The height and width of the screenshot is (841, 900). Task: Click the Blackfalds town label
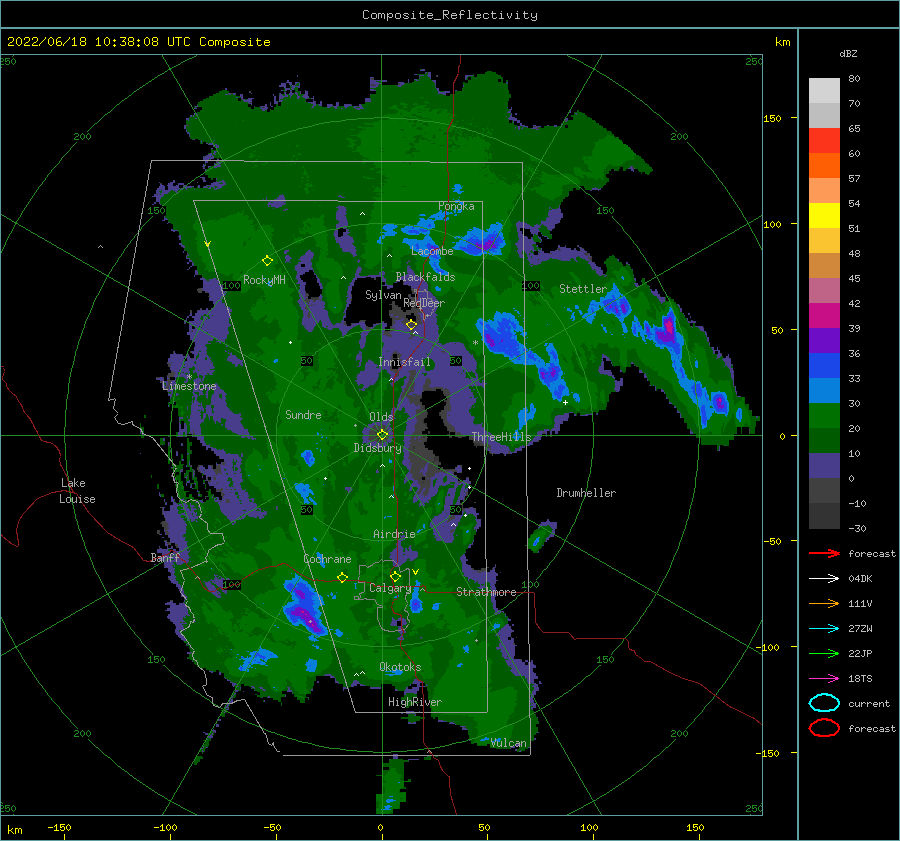[425, 277]
